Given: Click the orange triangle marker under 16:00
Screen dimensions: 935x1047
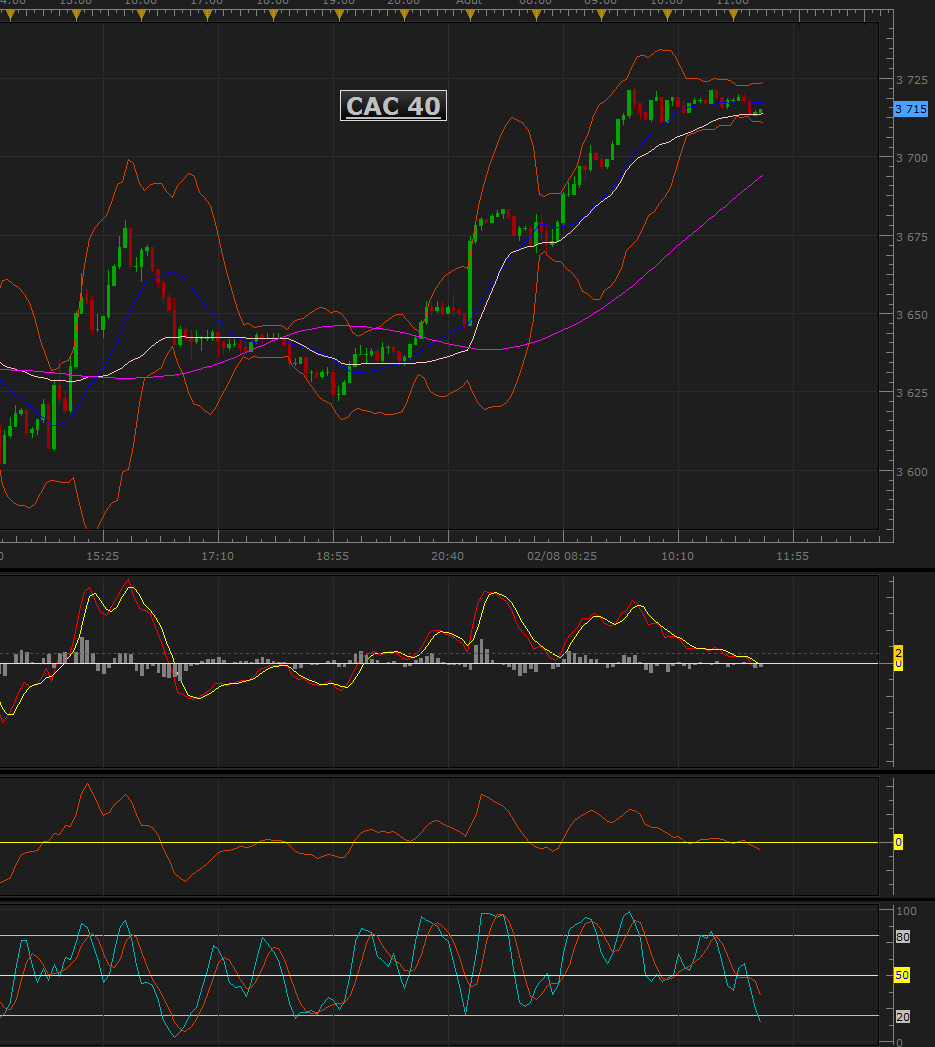Looking at the screenshot, I should tap(142, 16).
